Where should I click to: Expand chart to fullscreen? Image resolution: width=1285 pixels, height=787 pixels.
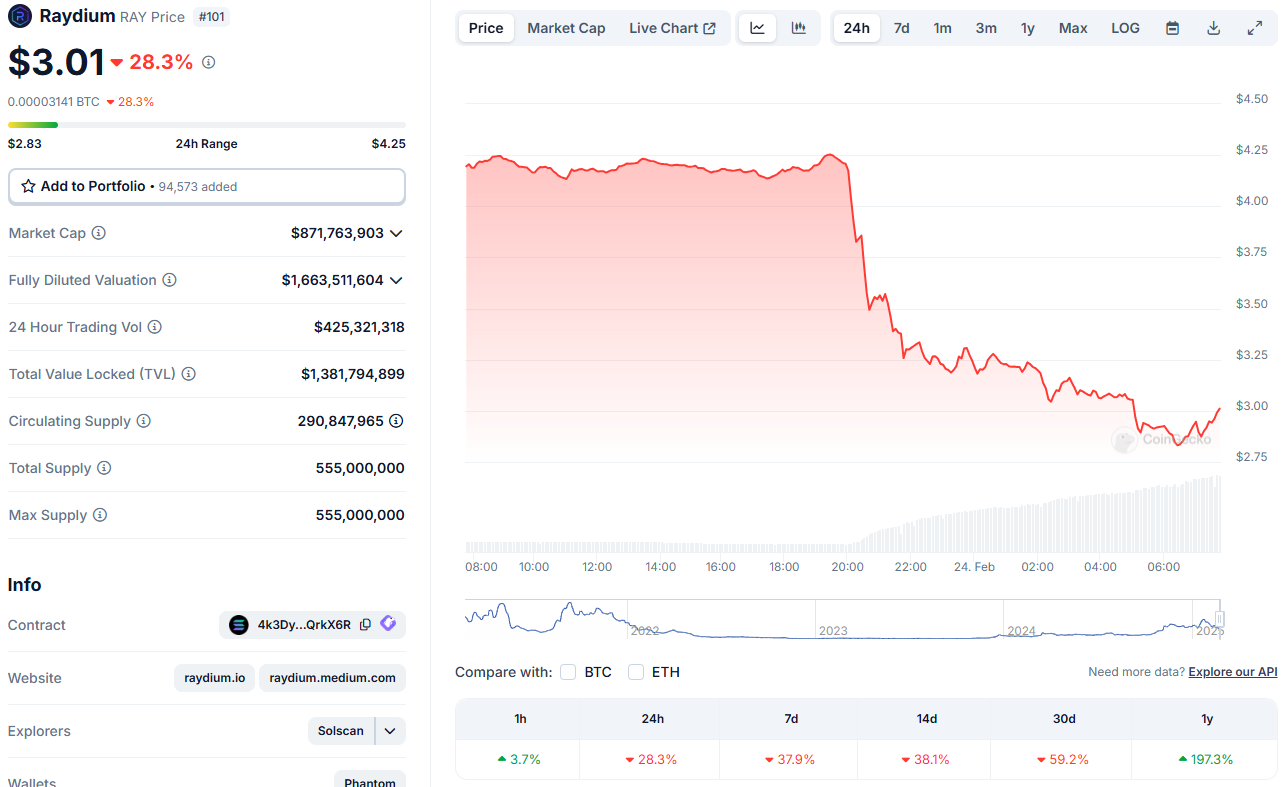[x=1254, y=28]
